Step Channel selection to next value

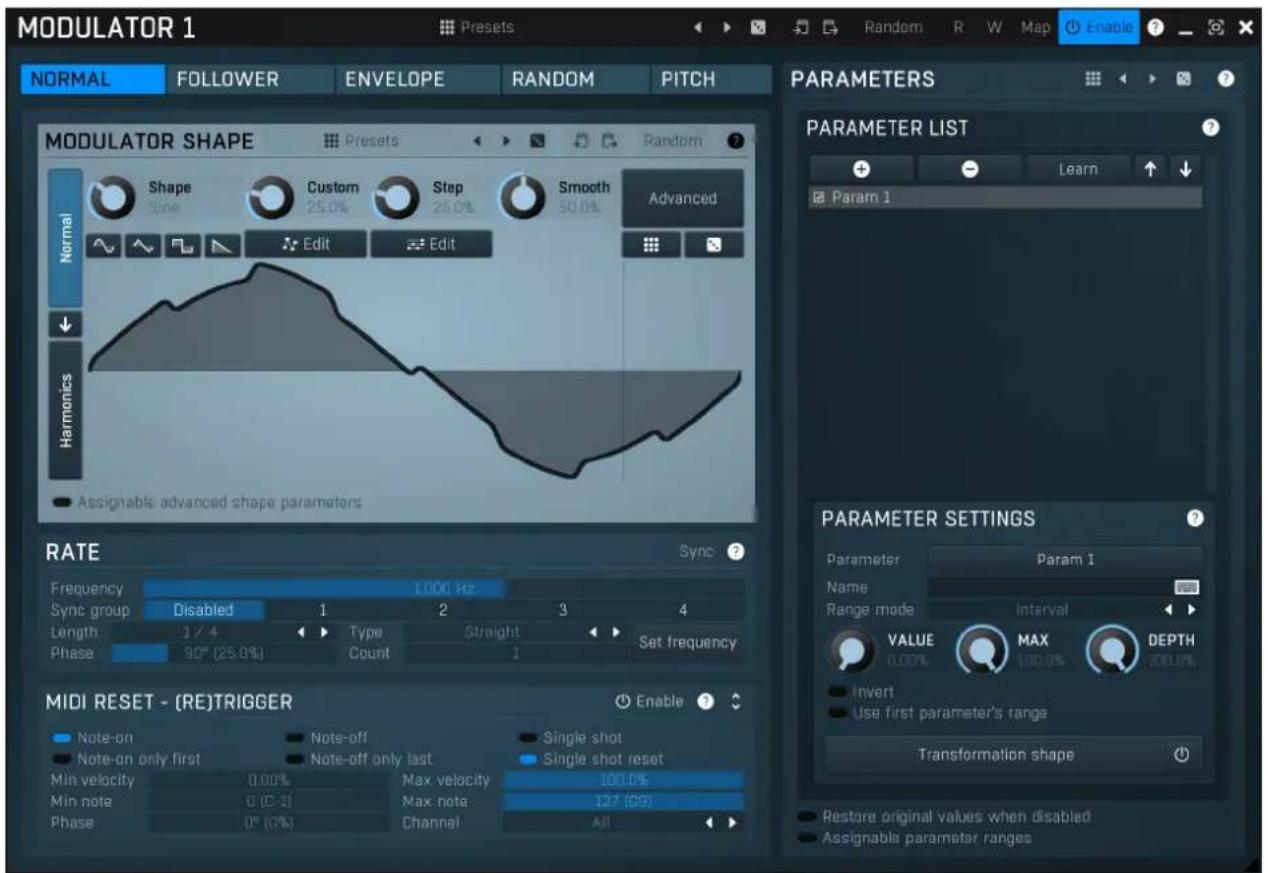[x=732, y=822]
